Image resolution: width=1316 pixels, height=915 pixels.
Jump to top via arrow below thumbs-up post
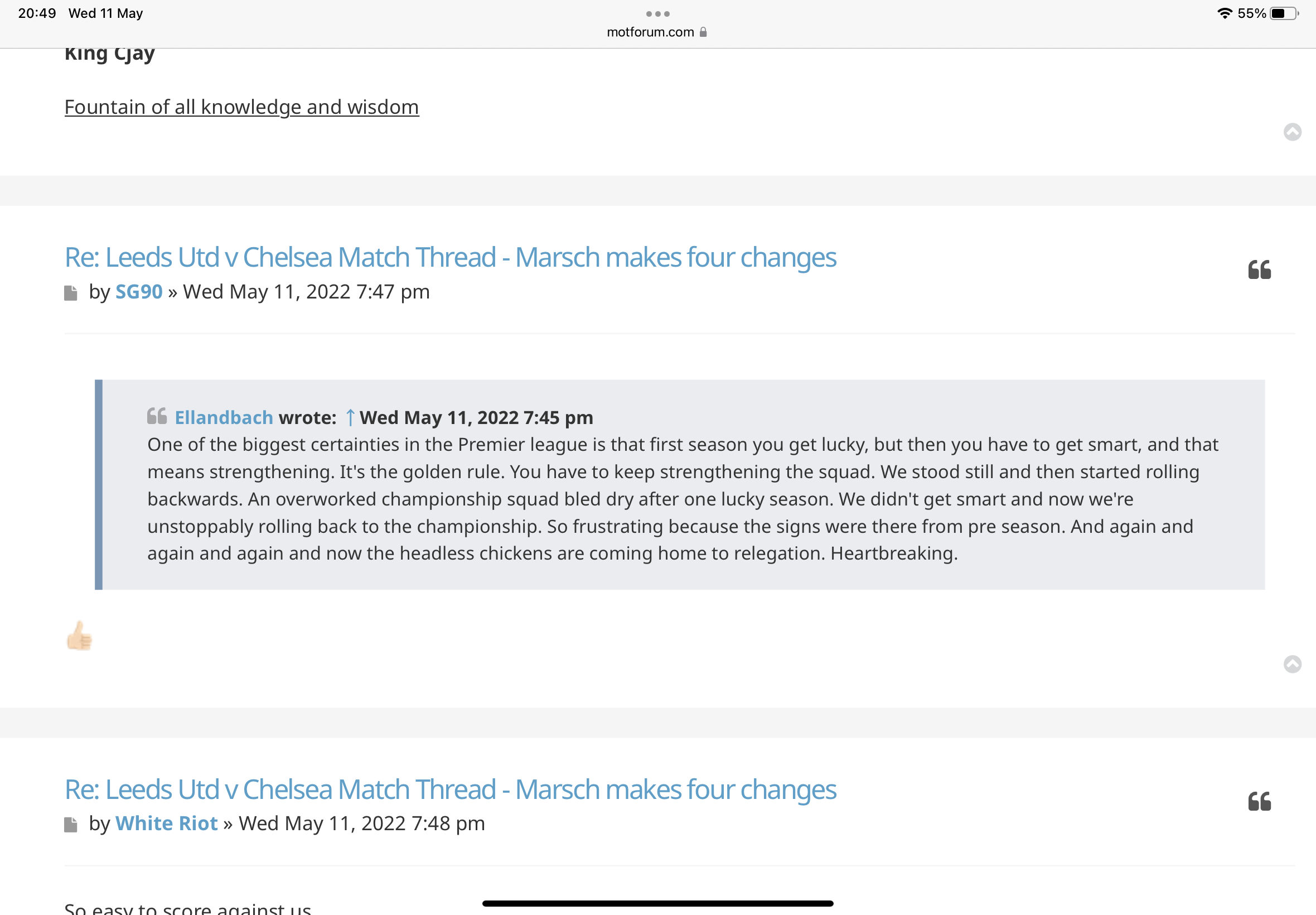(x=1293, y=664)
